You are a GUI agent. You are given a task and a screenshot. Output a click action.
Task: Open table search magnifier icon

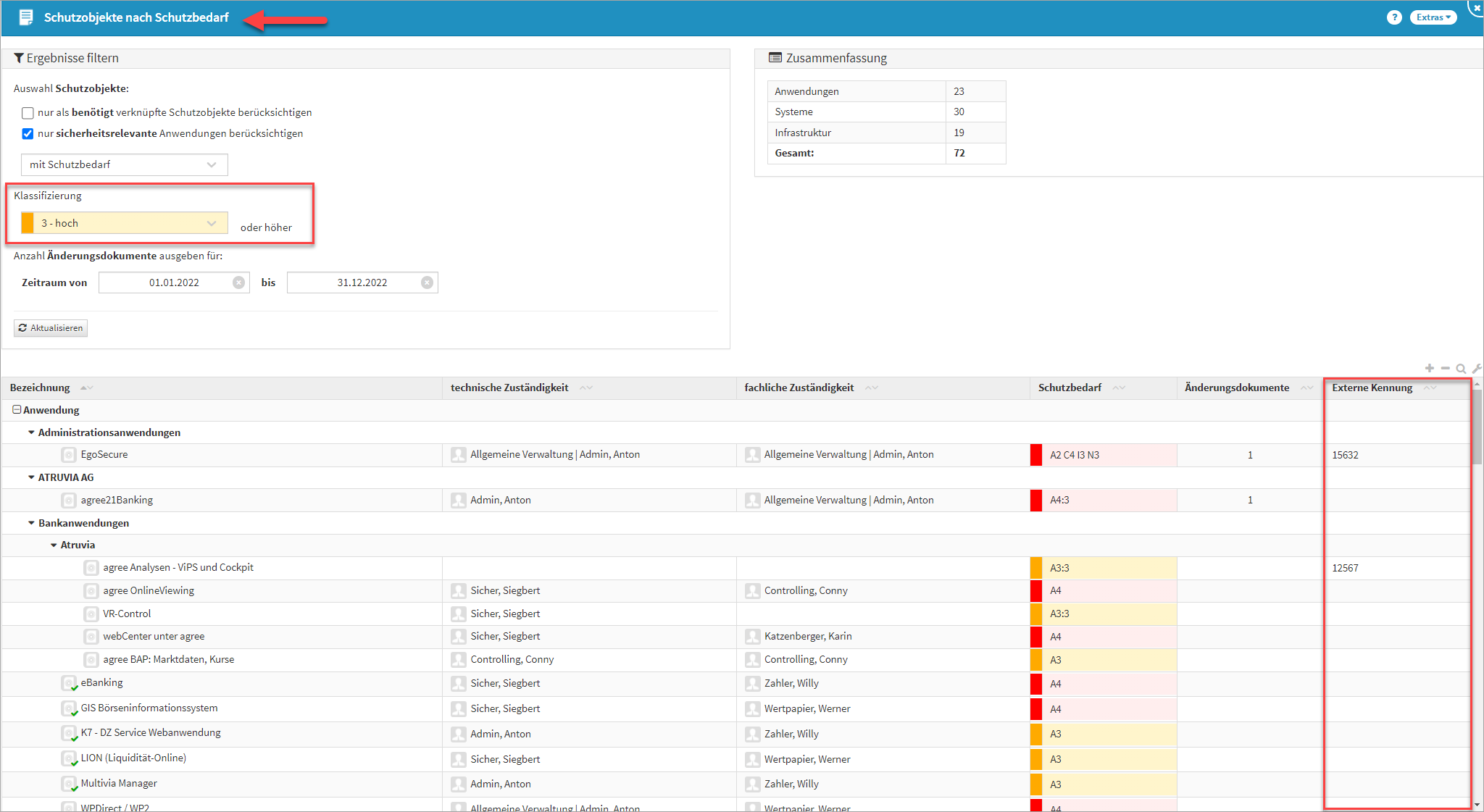[1461, 369]
